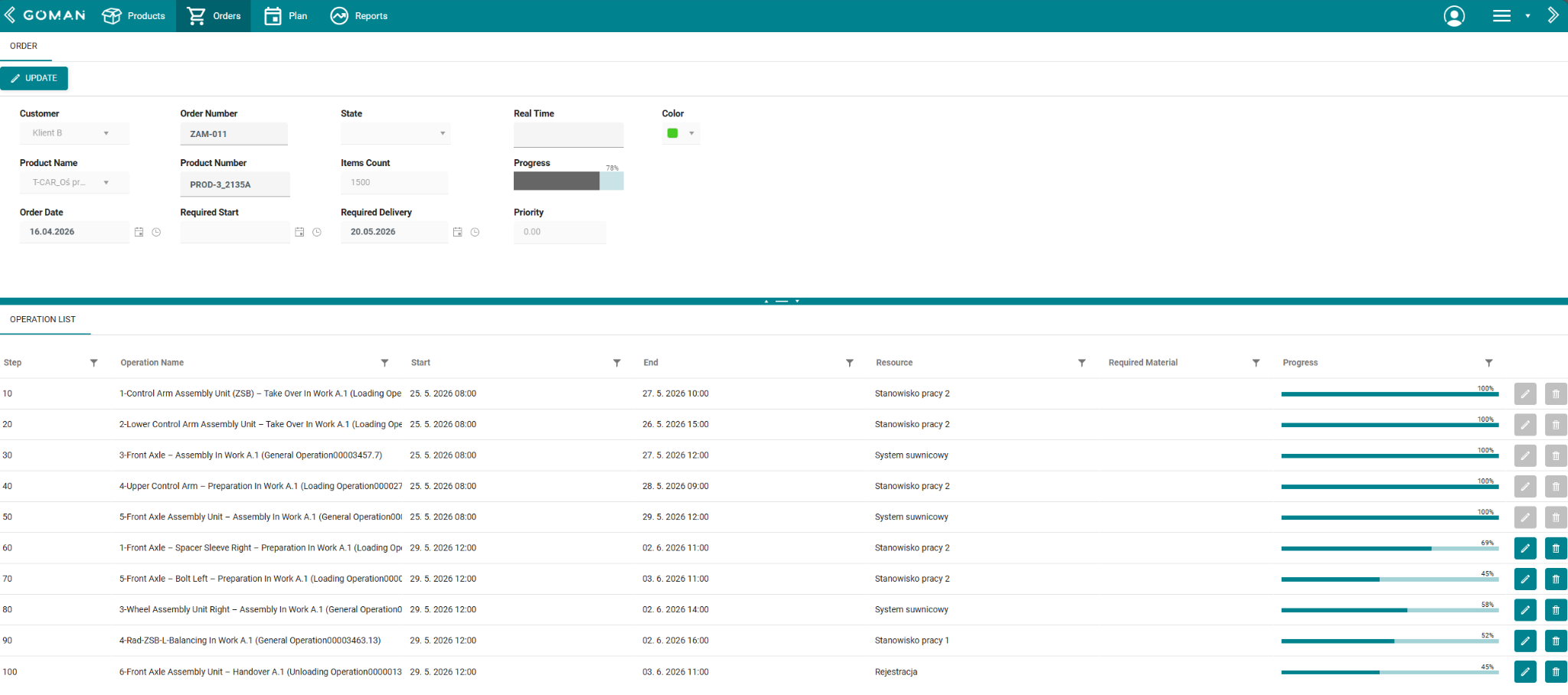Click the Priority input field
This screenshot has width=1568, height=695.
tap(560, 232)
